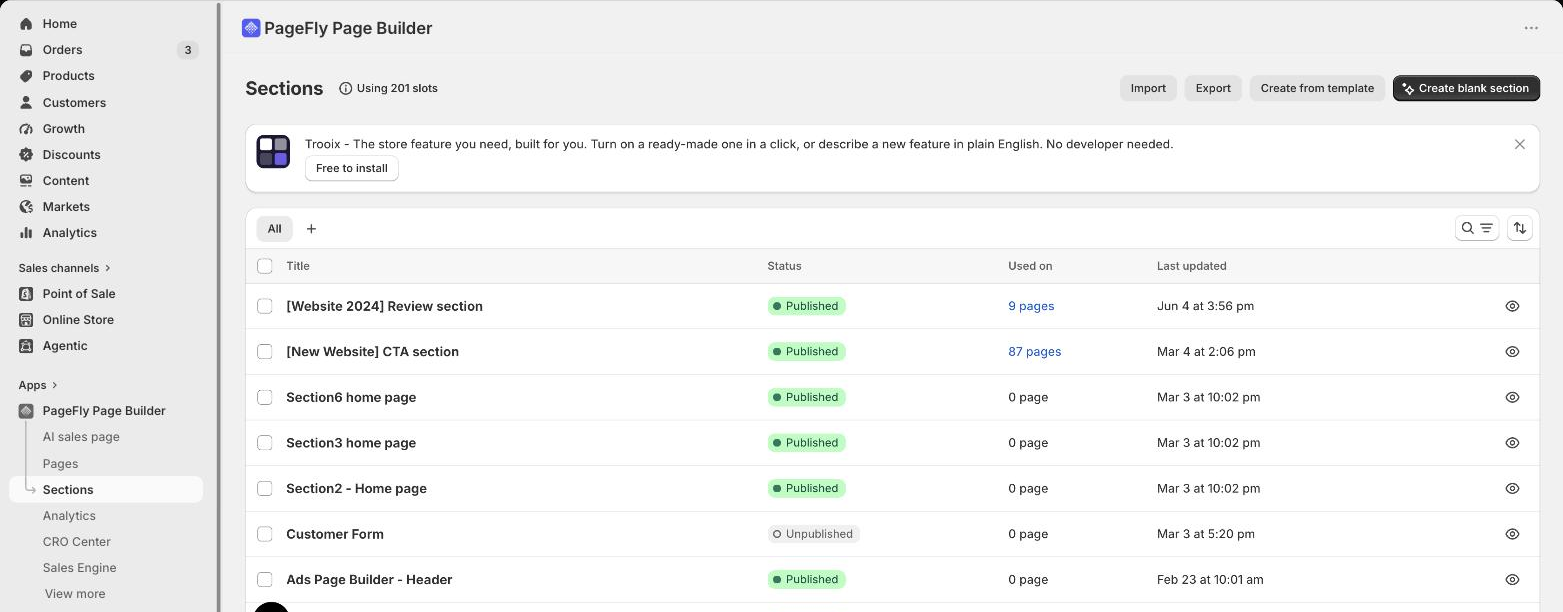The height and width of the screenshot is (612, 1563).
Task: Open Sales Engine submenu item
Action: coord(79,568)
